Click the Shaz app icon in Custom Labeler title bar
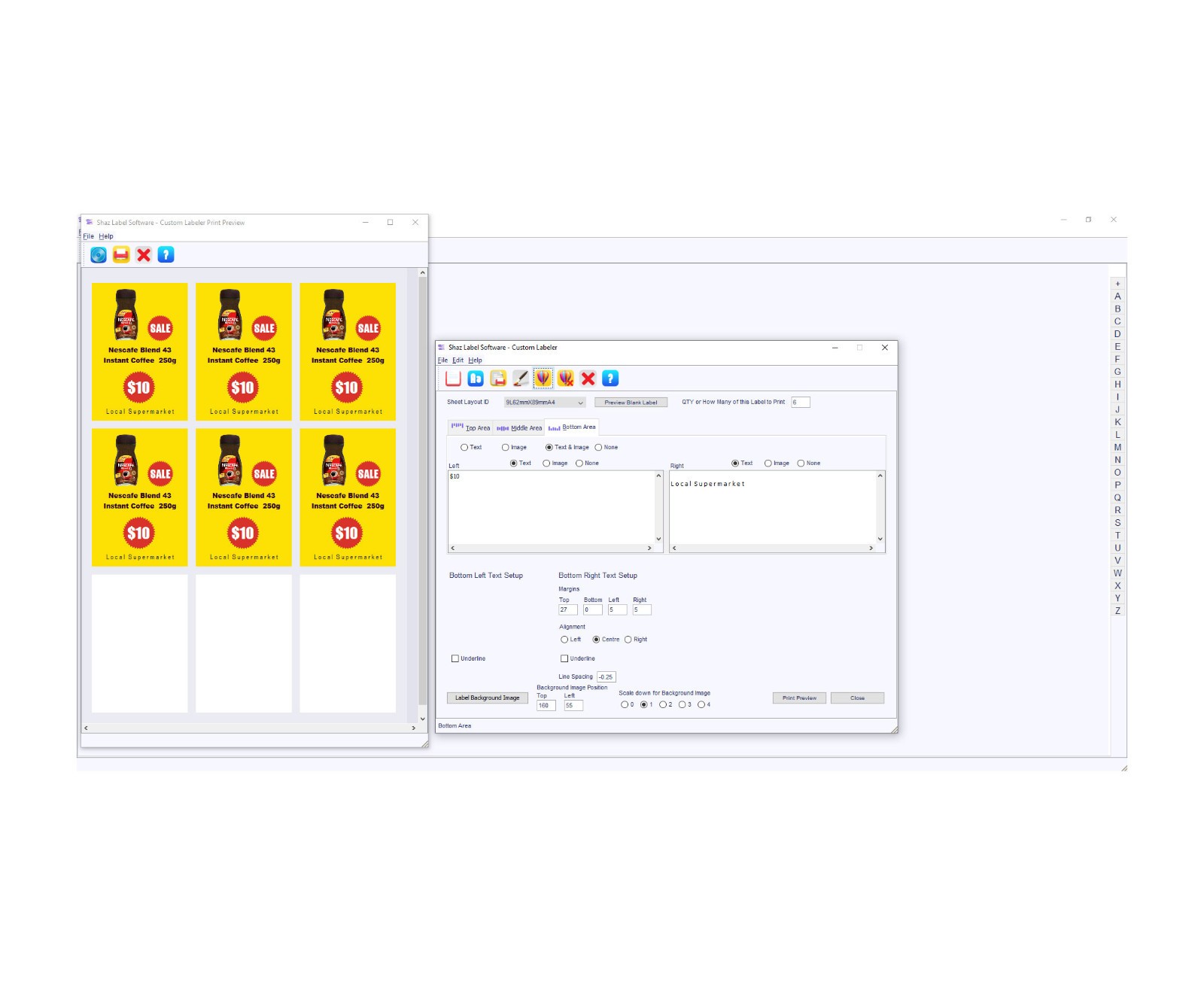Image resolution: width=1204 pixels, height=985 pixels. (x=442, y=348)
